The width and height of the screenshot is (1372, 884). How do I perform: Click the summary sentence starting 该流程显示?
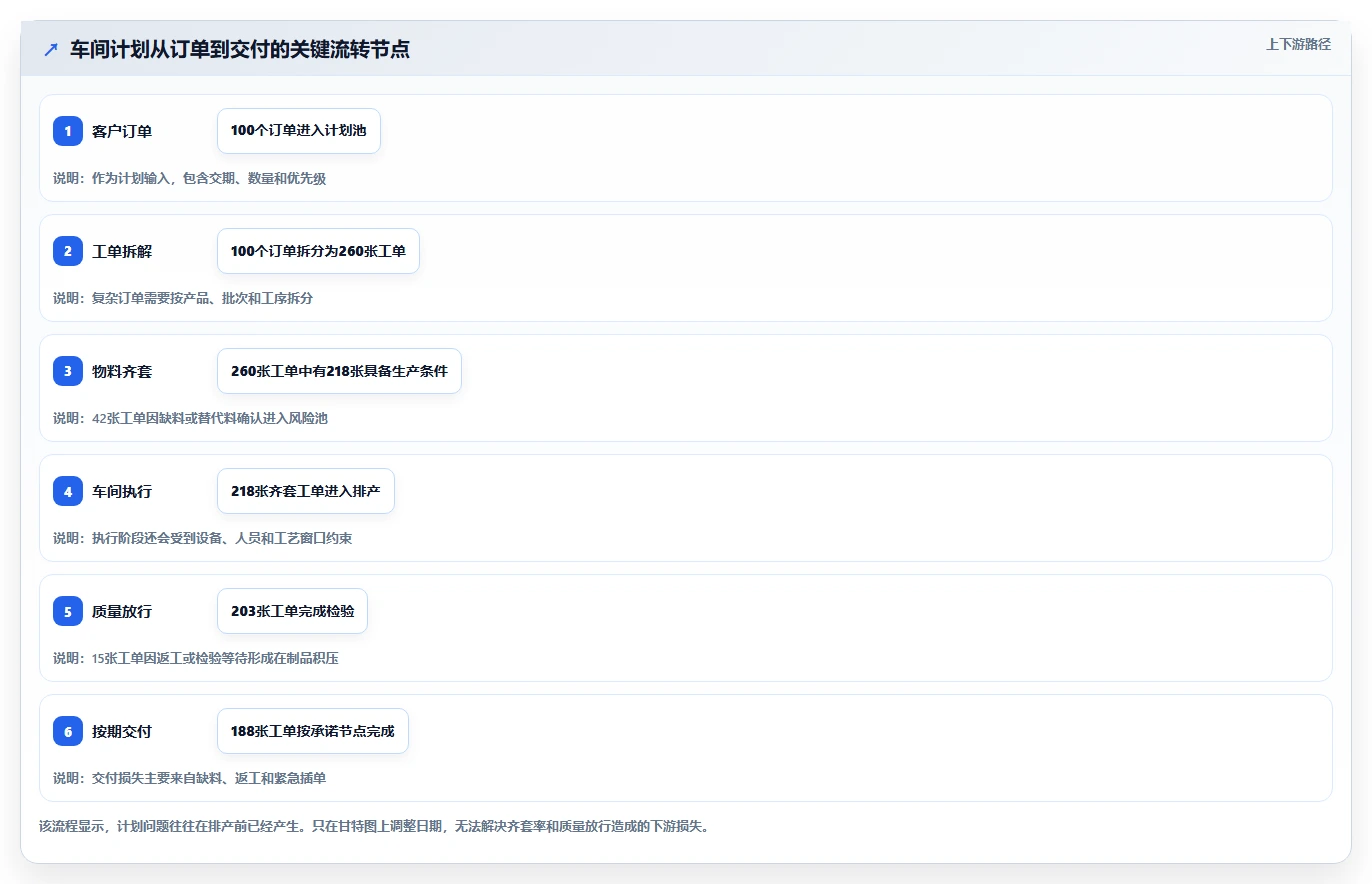pos(374,826)
